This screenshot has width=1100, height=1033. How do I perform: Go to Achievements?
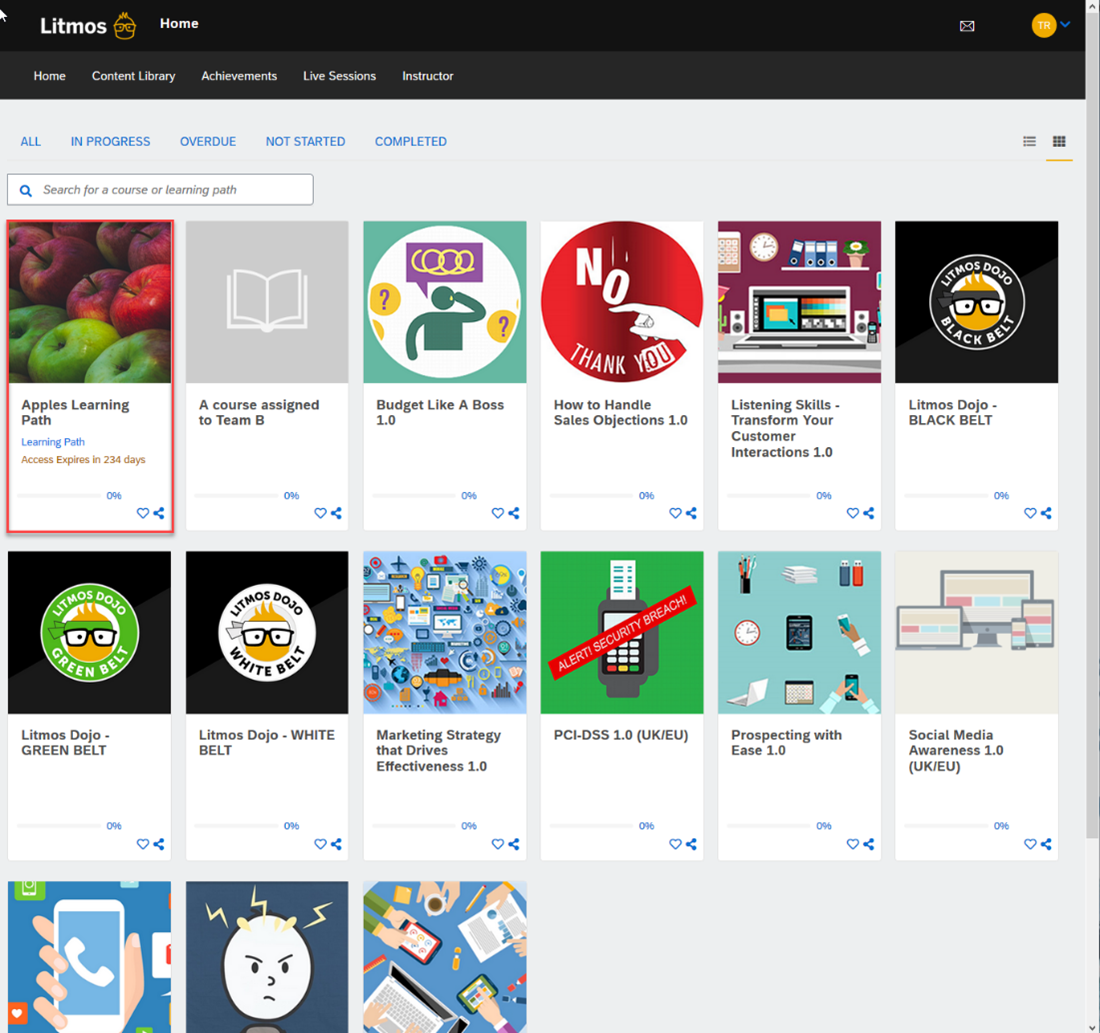(239, 76)
